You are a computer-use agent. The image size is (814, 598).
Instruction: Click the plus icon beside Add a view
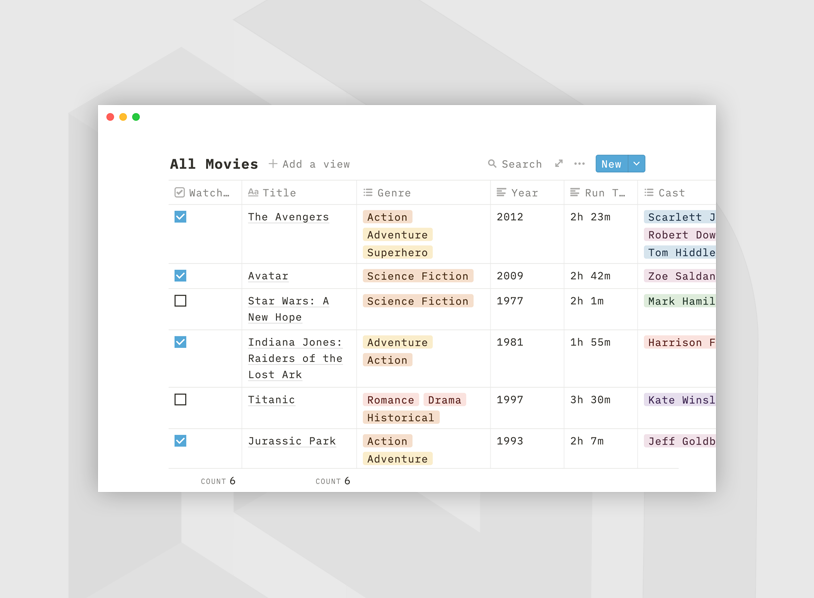273,164
